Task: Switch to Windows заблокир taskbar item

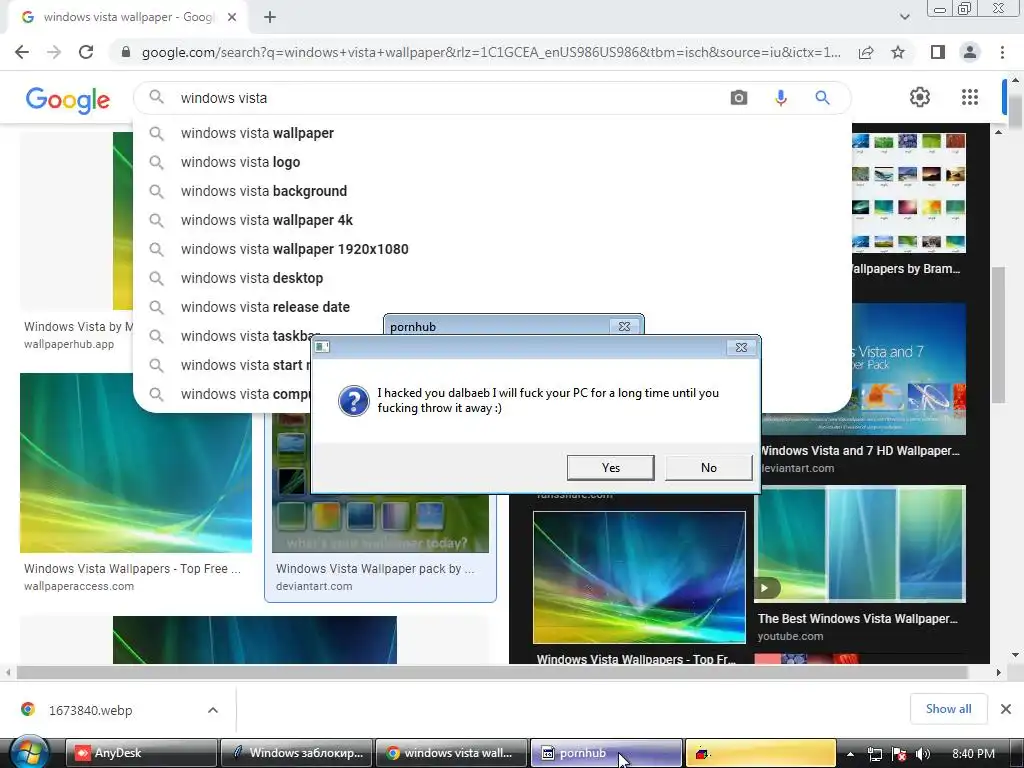Action: [297, 753]
